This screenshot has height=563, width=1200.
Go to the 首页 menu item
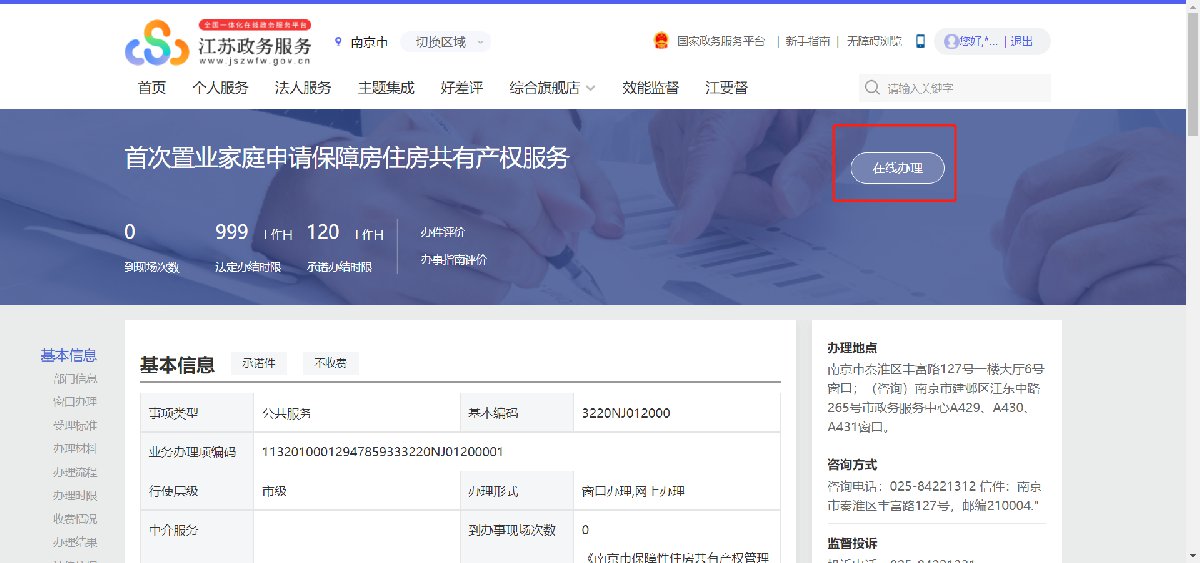pos(152,88)
